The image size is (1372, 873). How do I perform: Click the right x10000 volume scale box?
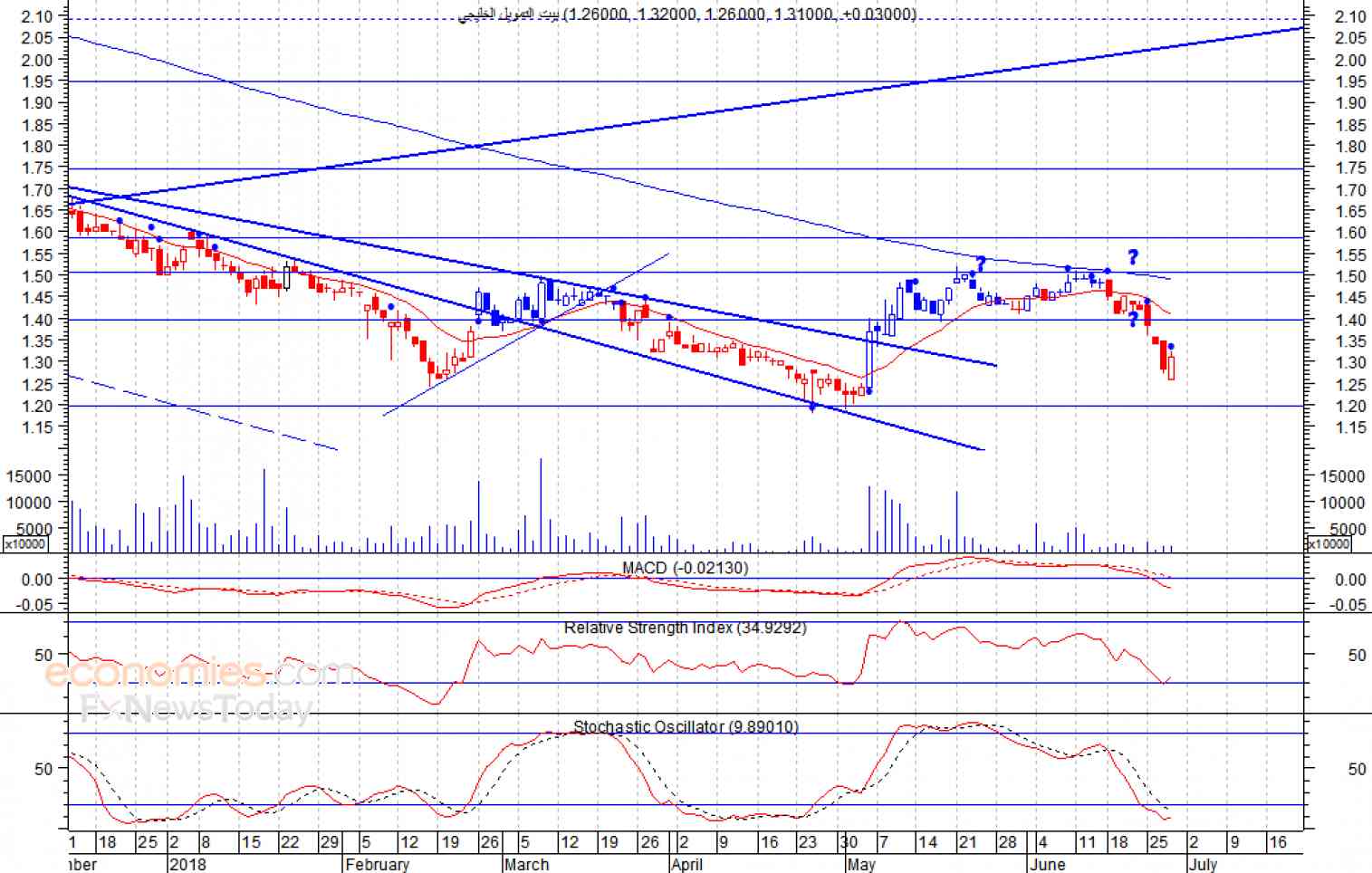coord(1328,544)
